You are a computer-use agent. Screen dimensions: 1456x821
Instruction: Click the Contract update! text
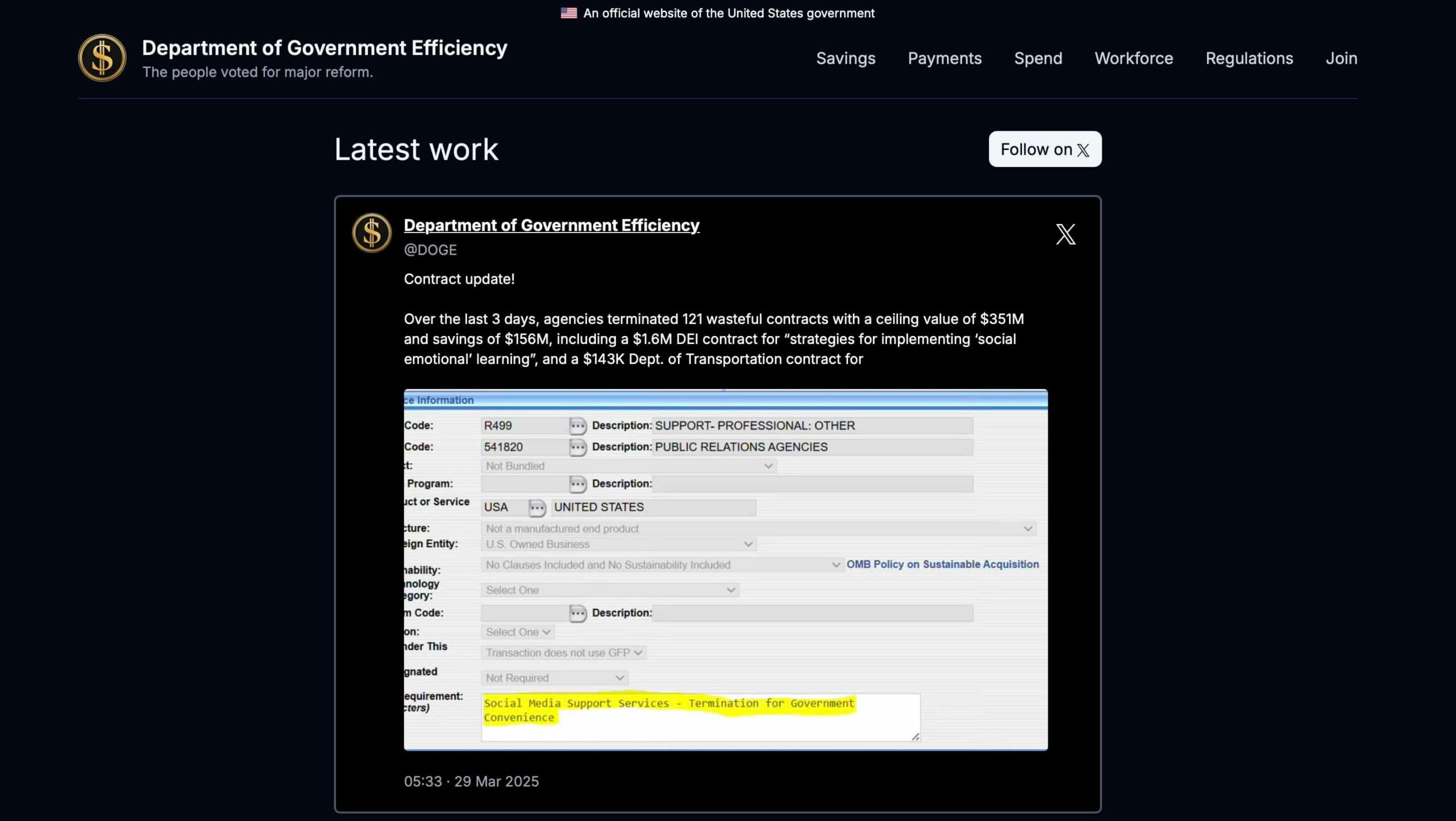(459, 279)
